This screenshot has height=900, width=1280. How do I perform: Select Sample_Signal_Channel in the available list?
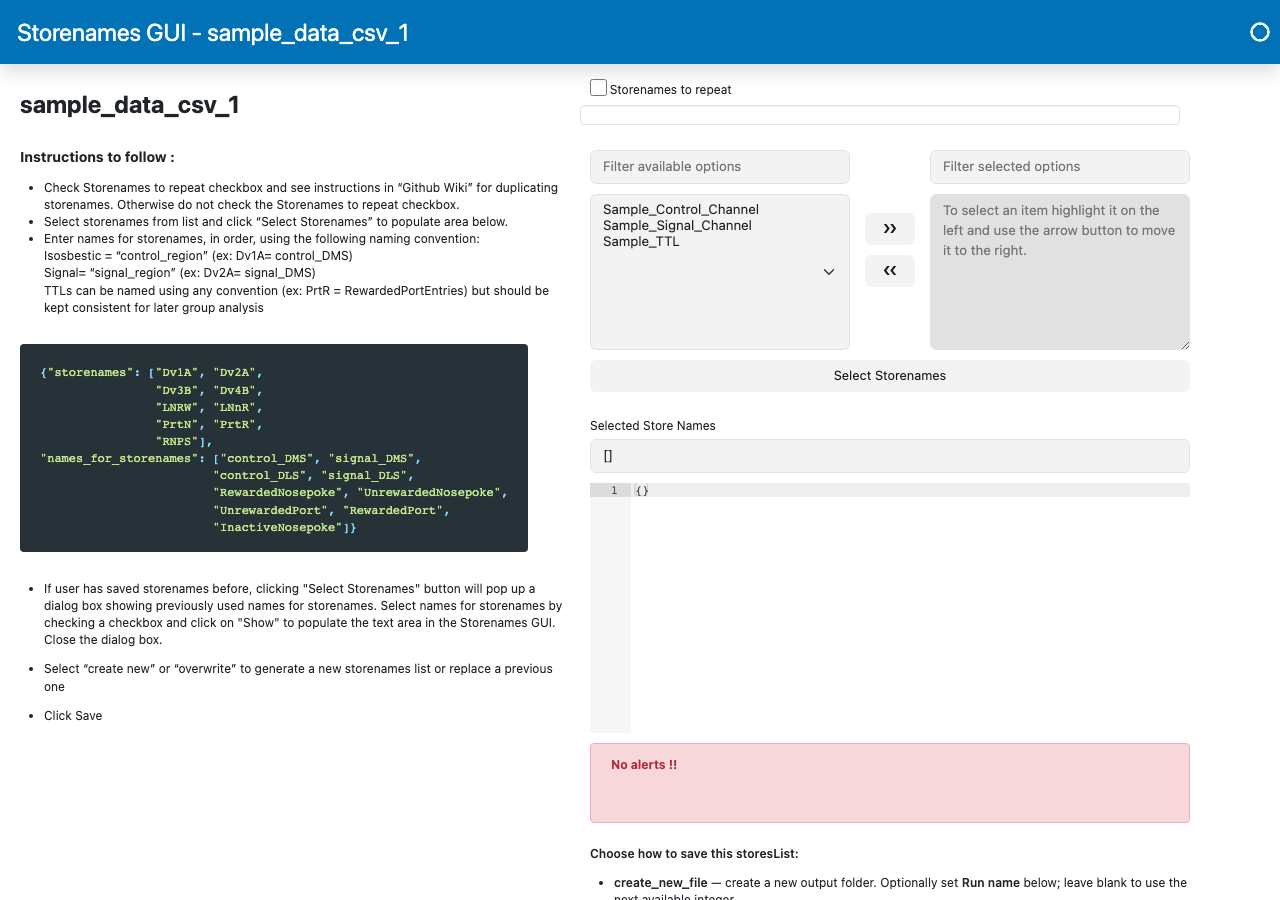677,225
